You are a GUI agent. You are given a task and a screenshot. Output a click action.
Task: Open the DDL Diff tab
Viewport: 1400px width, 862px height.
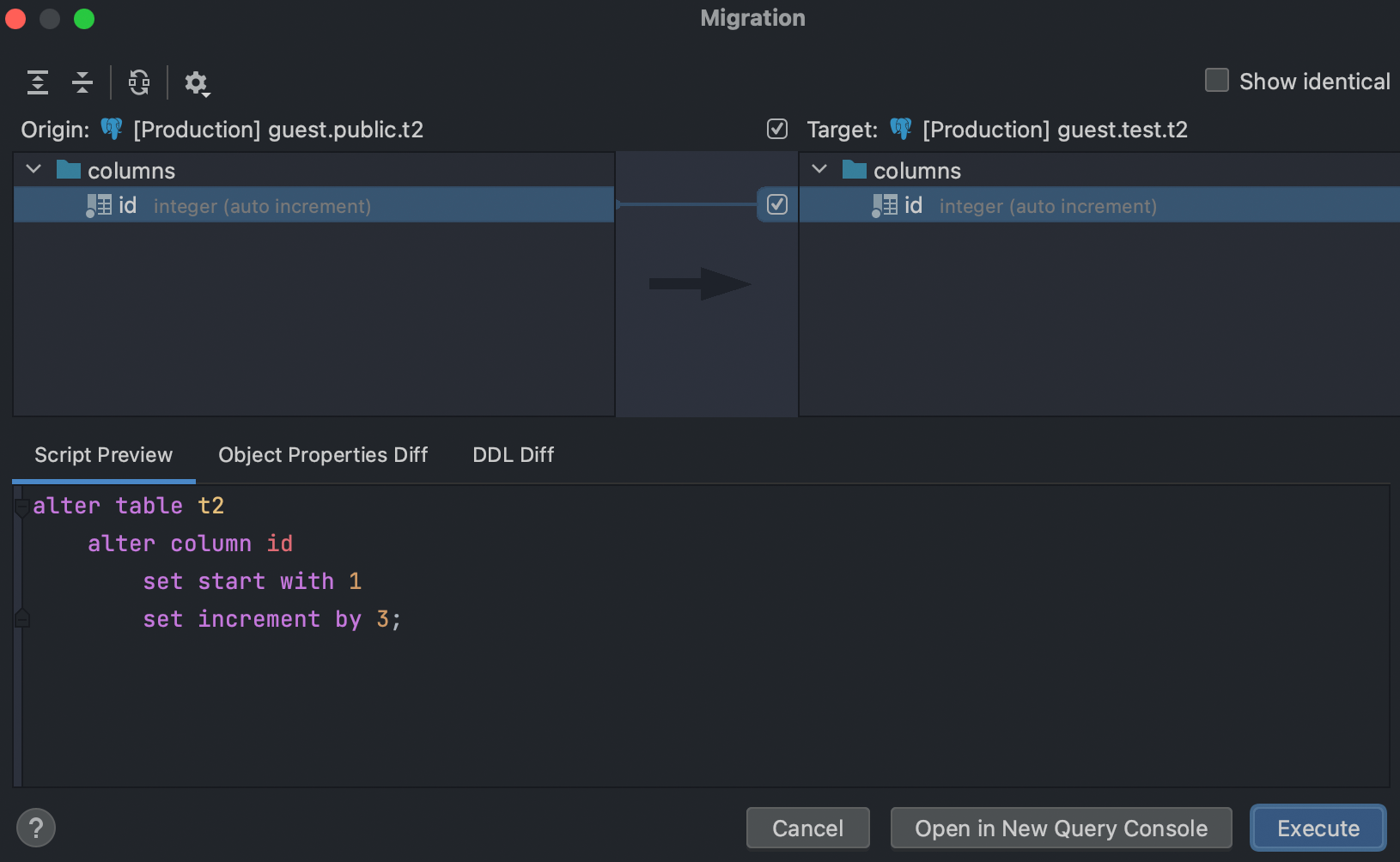point(513,454)
